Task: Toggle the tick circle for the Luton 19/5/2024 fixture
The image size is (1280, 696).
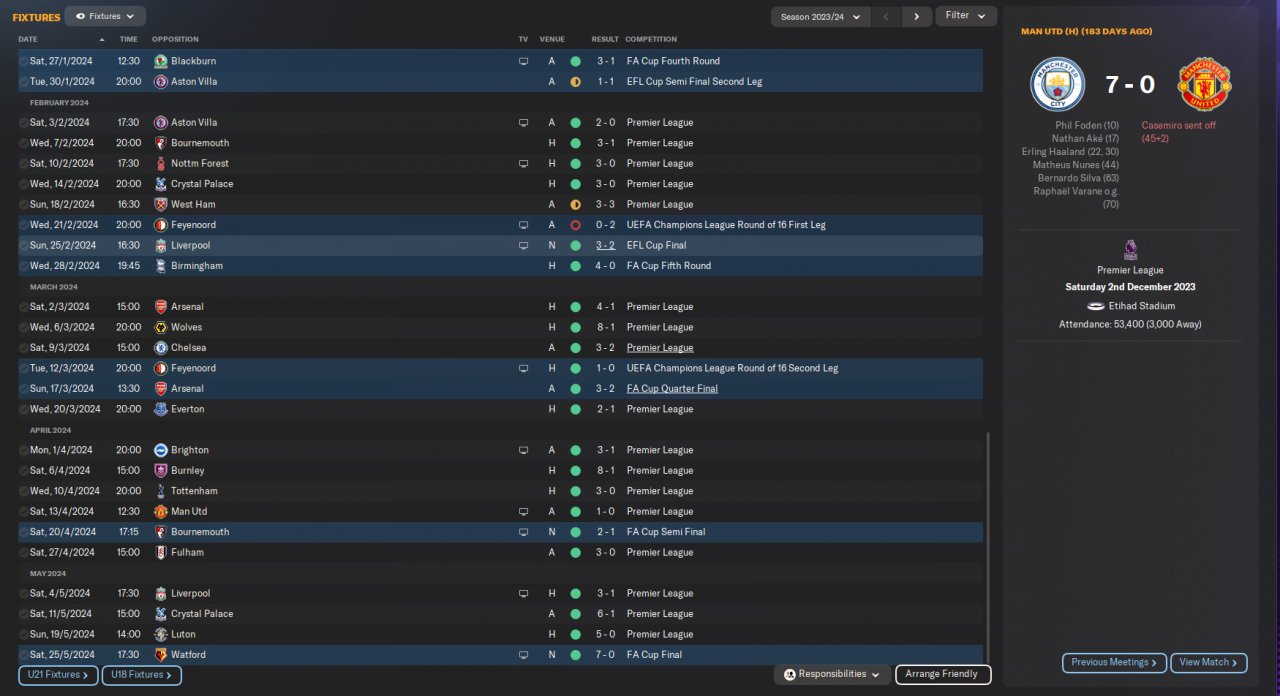Action: tap(24, 634)
